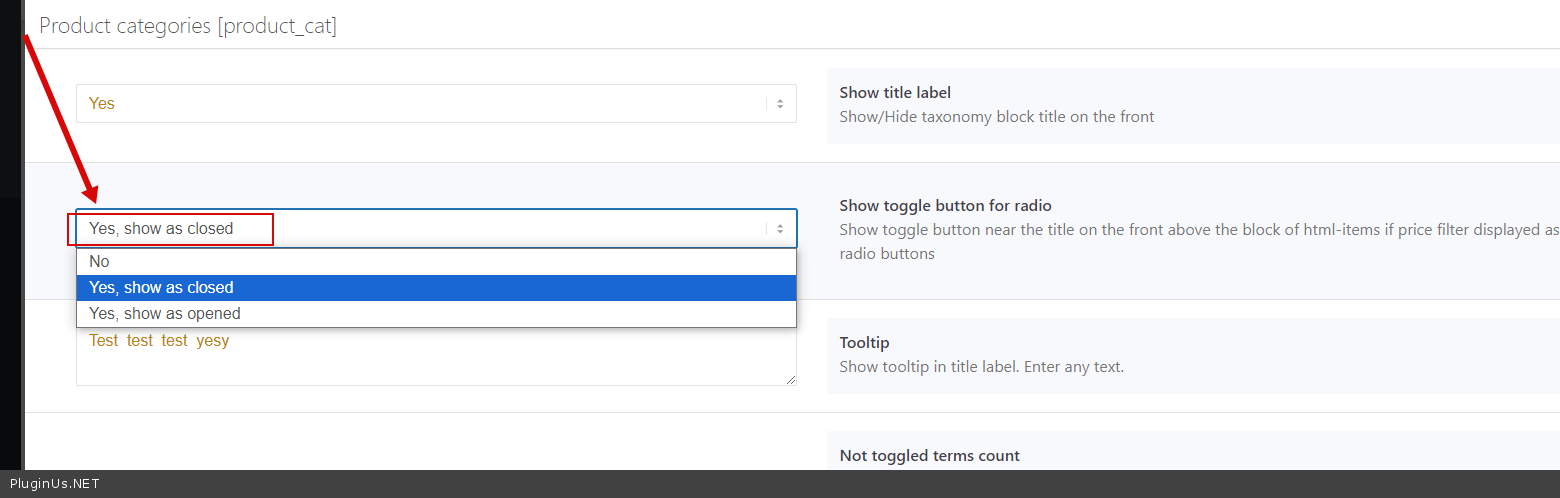Click the "Show title label" heading

[895, 93]
